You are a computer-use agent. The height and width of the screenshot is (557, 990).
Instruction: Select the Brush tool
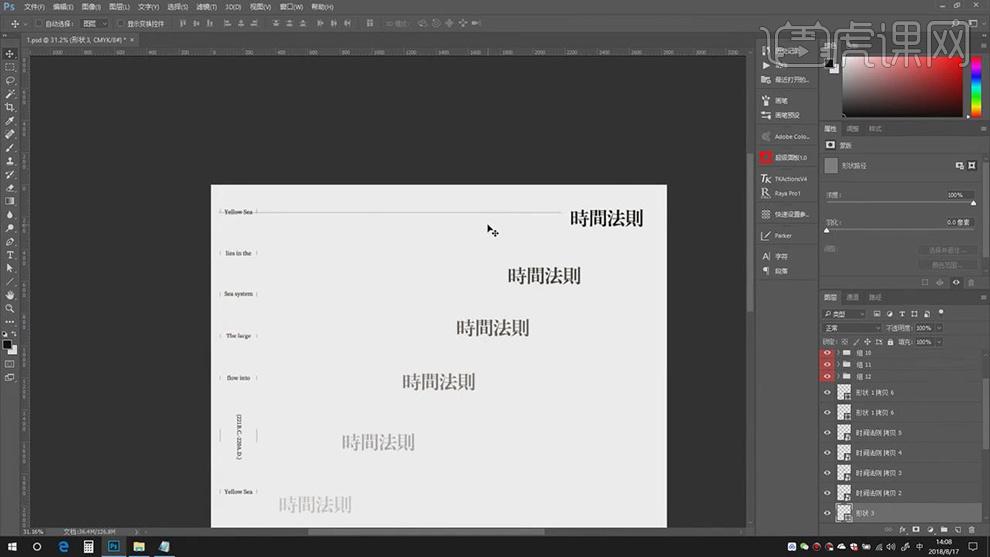(x=9, y=148)
